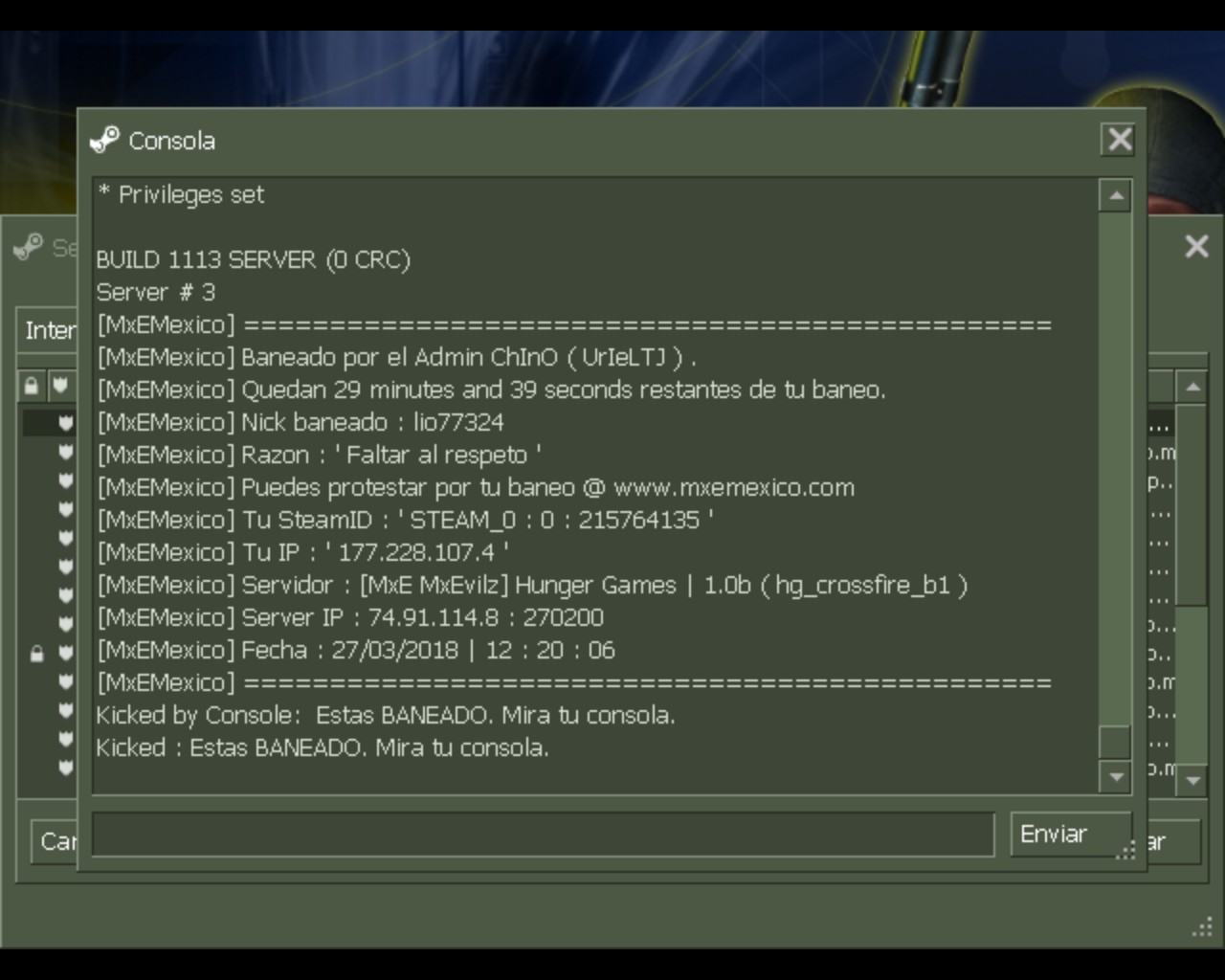Select the last visible server row shield icon
This screenshot has height=980, width=1225.
click(65, 767)
